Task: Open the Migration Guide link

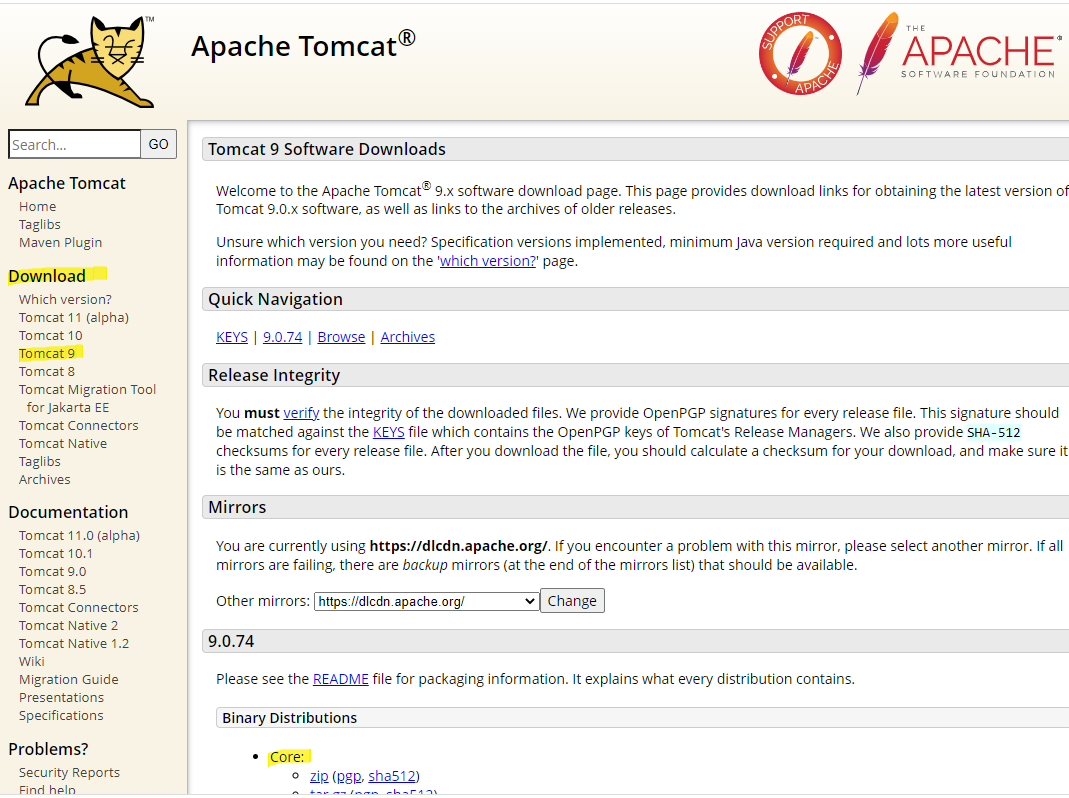Action: (x=69, y=679)
